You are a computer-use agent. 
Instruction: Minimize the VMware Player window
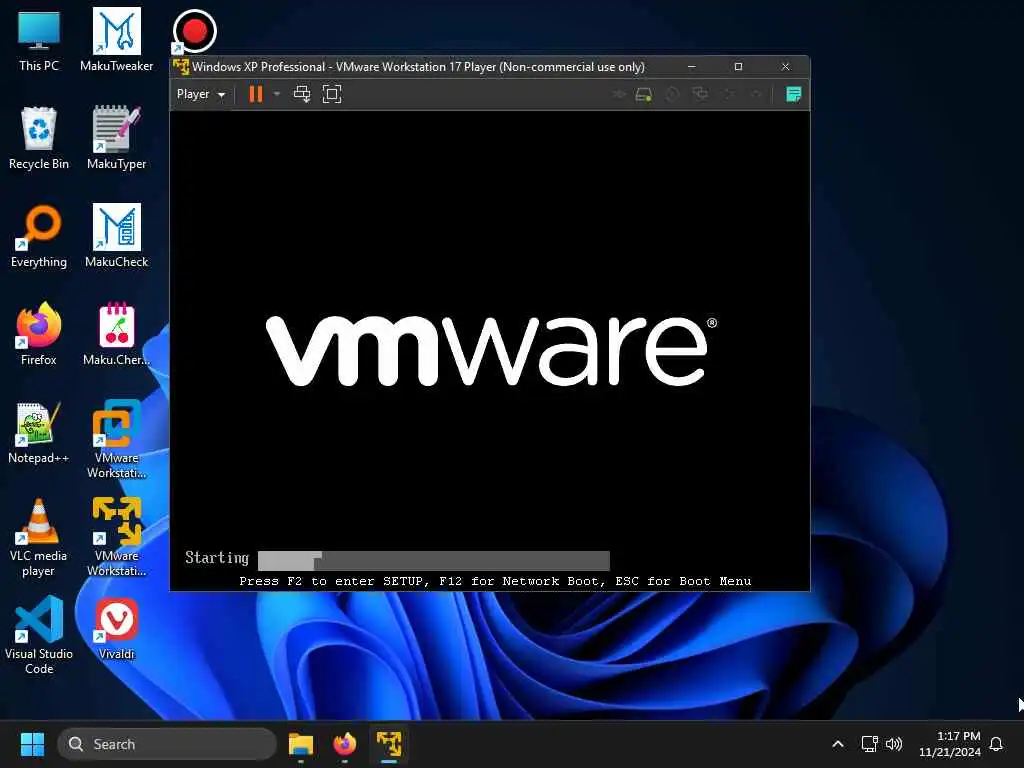point(692,67)
